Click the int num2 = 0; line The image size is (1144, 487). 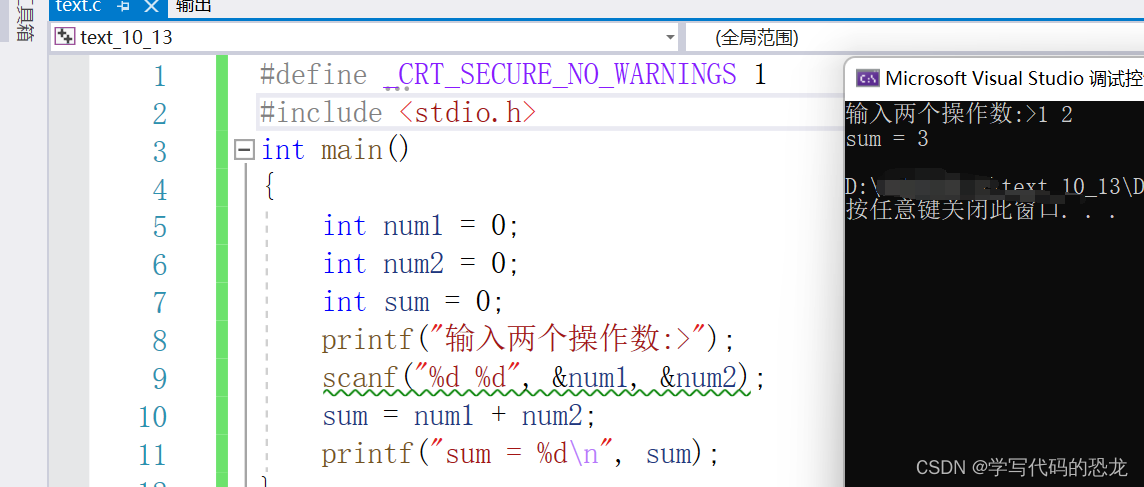[420, 264]
